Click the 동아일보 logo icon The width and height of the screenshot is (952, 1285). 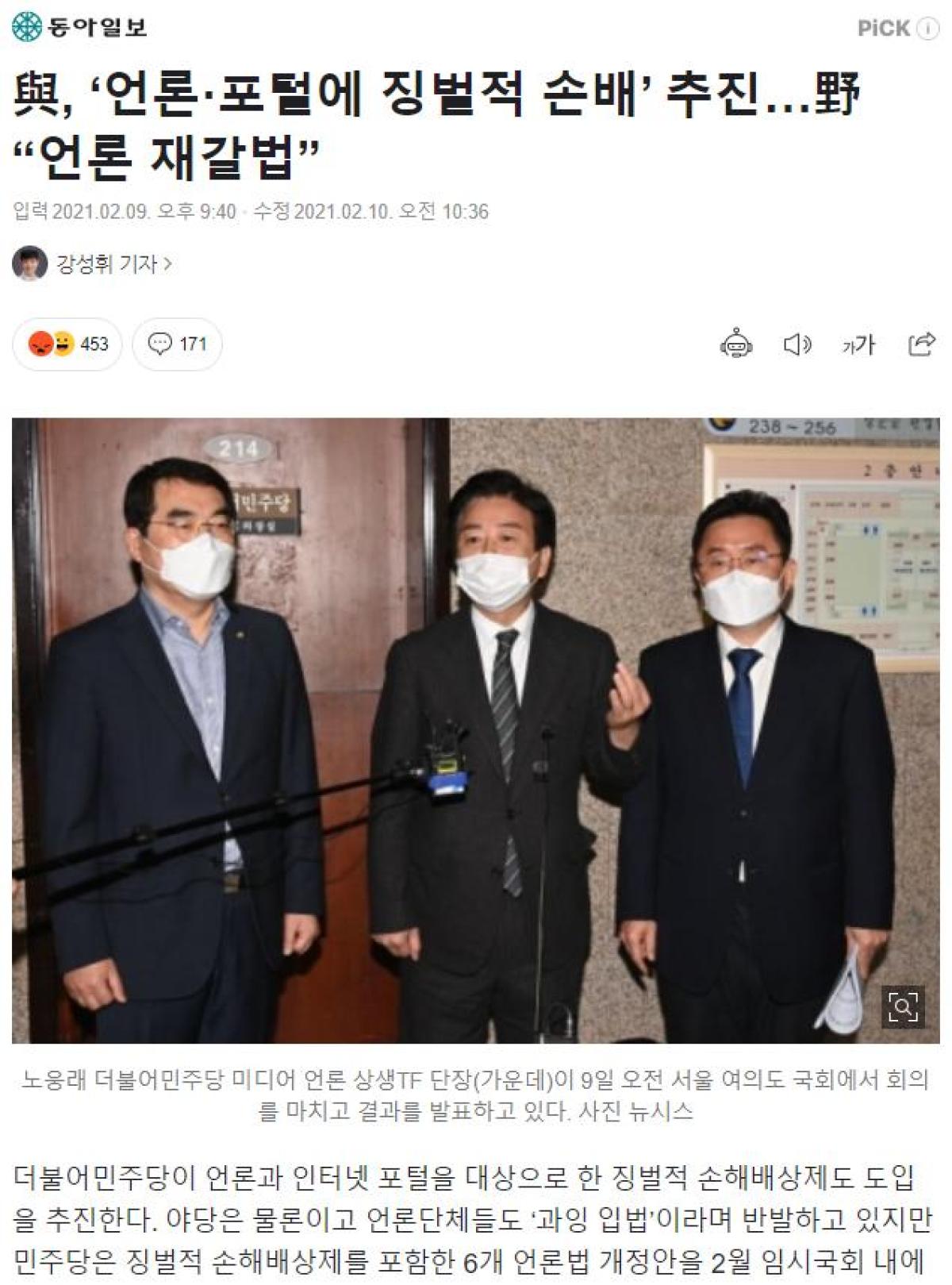pos(27,28)
